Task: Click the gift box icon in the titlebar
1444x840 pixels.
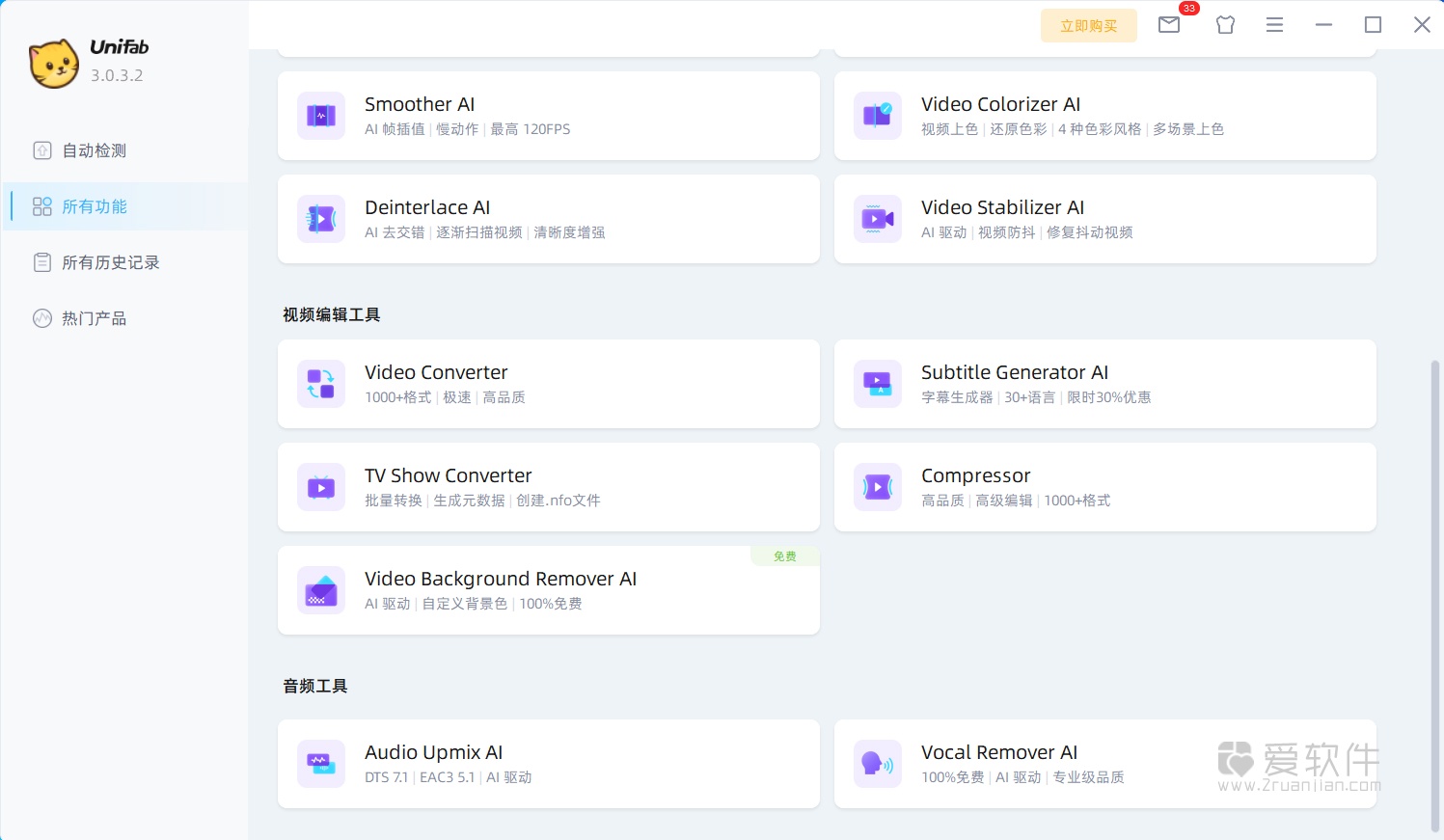Action: coord(1225,25)
